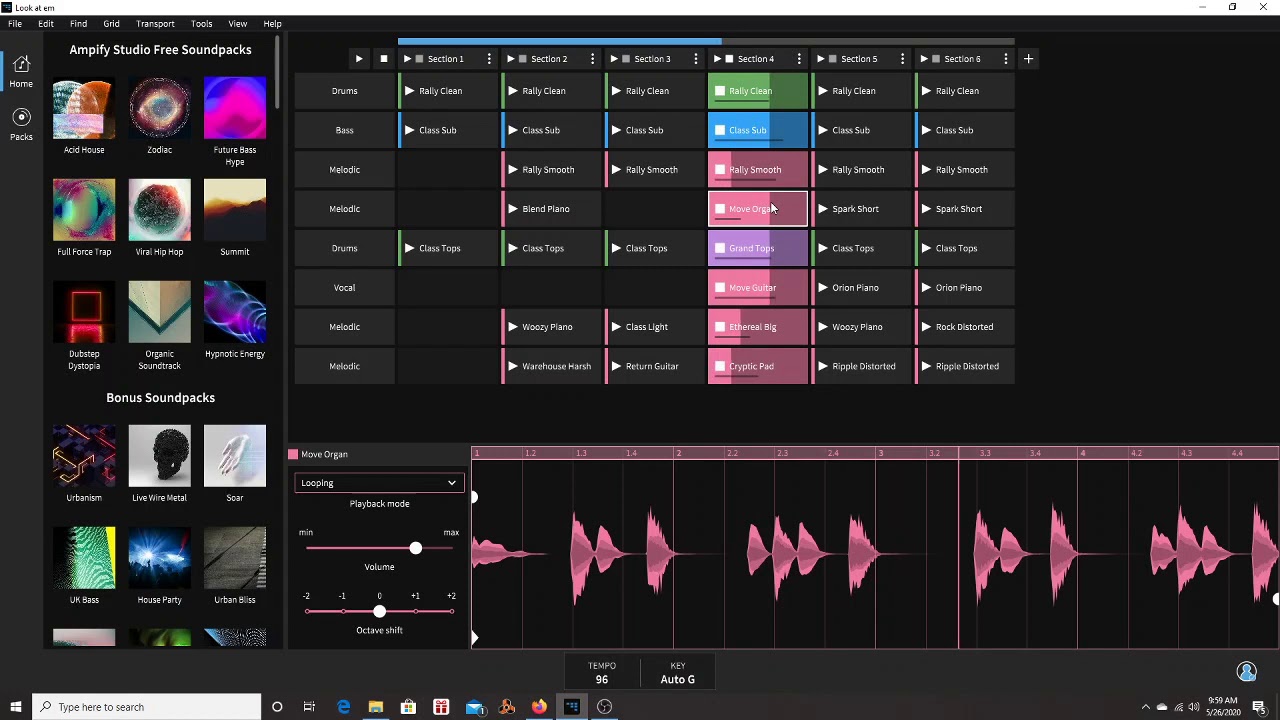Screen dimensions: 1280x720
Task: Open Section 3 options menu
Action: click(x=696, y=59)
